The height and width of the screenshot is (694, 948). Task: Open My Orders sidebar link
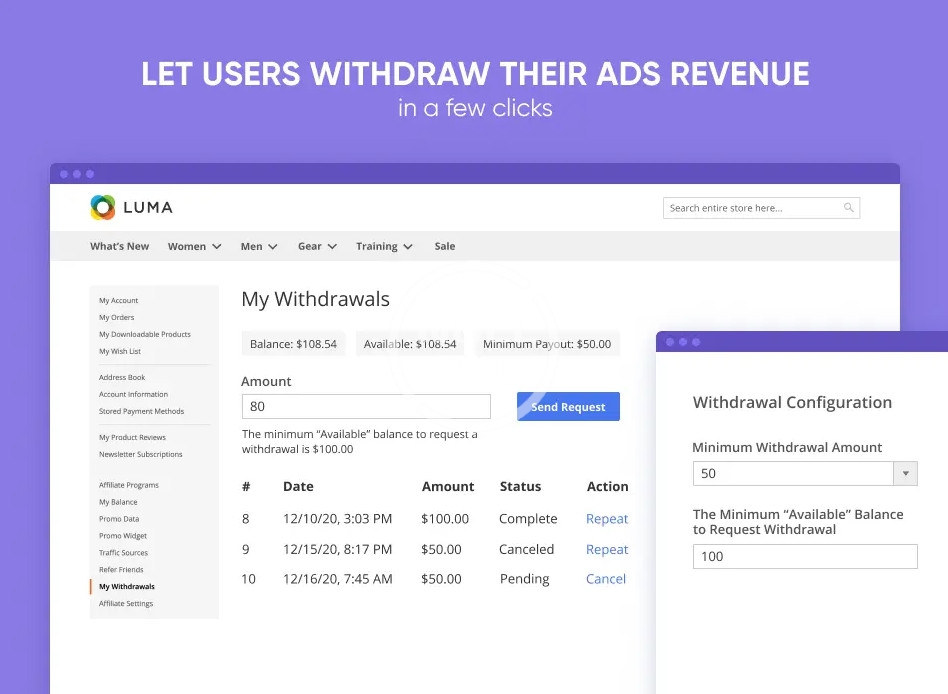pos(116,318)
